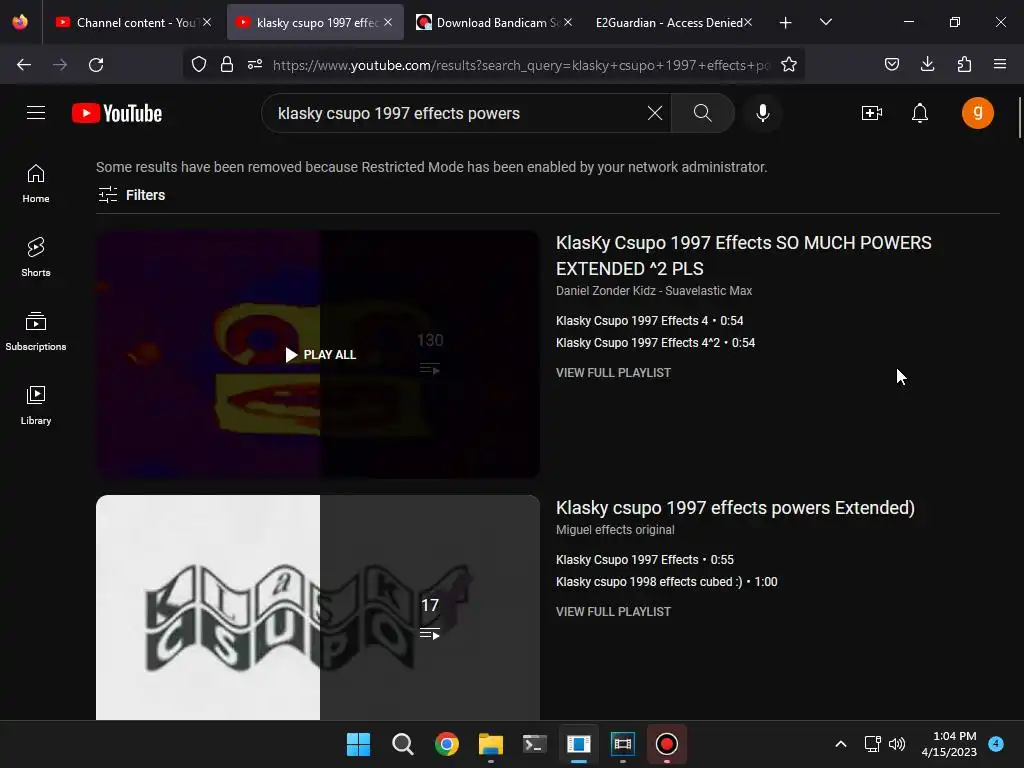Open site permissions icon in address bar
Image resolution: width=1024 pixels, height=768 pixels.
255,64
